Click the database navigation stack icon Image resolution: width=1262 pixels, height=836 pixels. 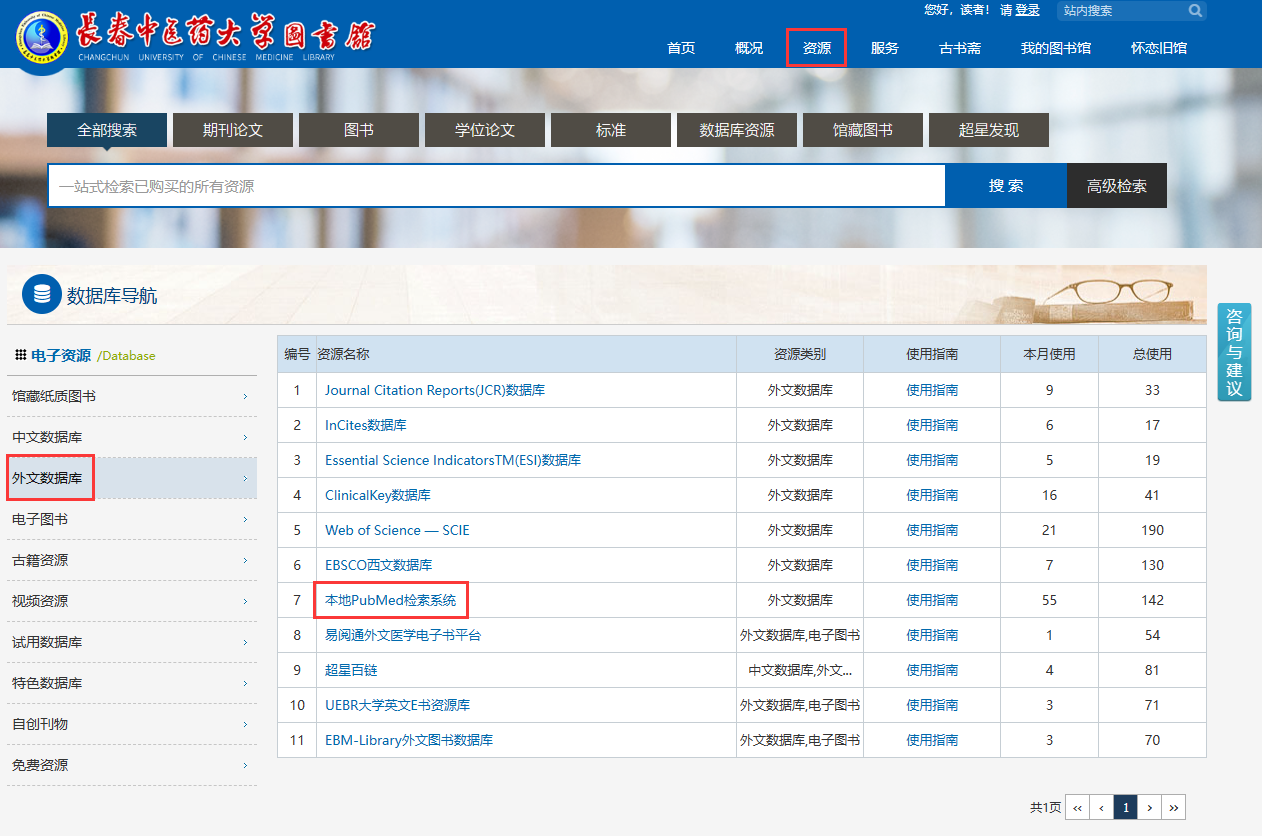click(42, 294)
